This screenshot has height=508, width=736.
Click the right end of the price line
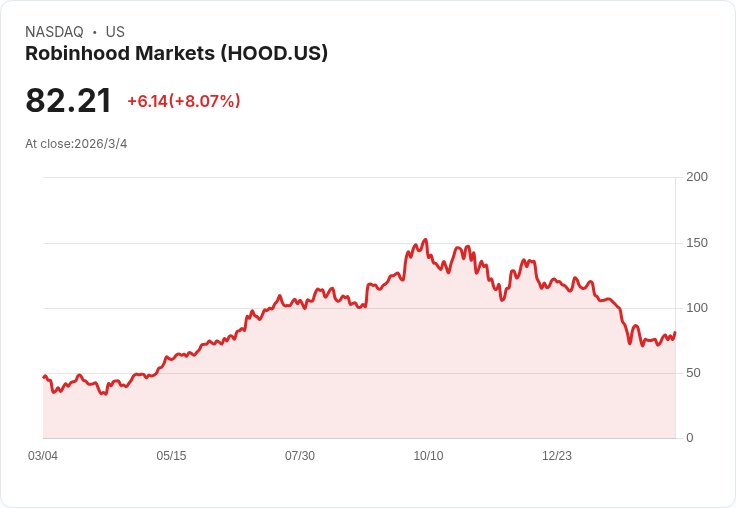675,332
